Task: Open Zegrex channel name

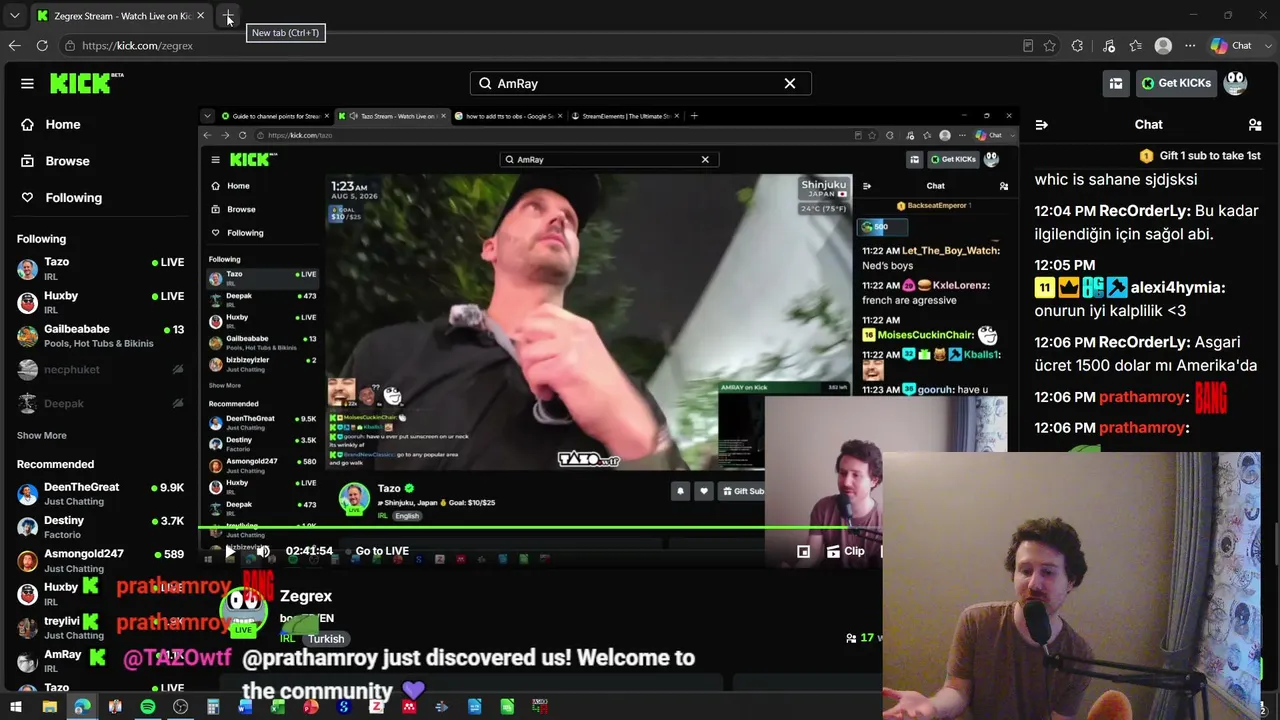Action: click(306, 596)
